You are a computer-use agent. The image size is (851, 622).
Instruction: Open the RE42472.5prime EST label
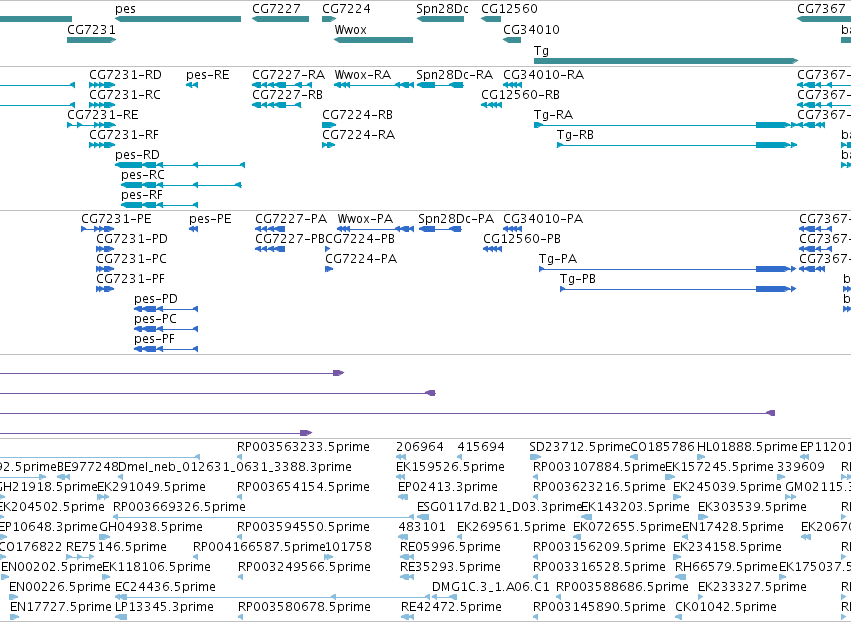452,607
